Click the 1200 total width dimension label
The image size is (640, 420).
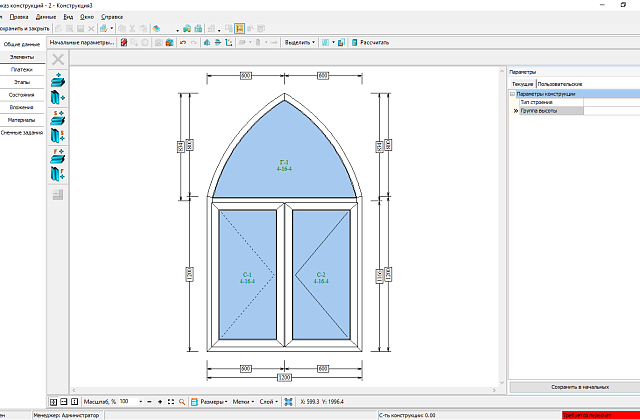coord(284,378)
